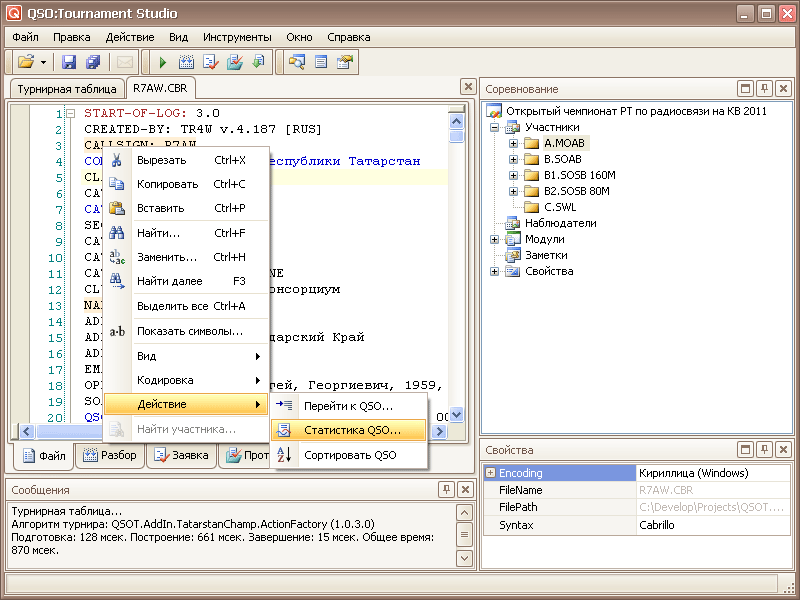Choose Статистика QSO from the submenu
Image resolution: width=800 pixels, height=600 pixels.
[x=351, y=430]
